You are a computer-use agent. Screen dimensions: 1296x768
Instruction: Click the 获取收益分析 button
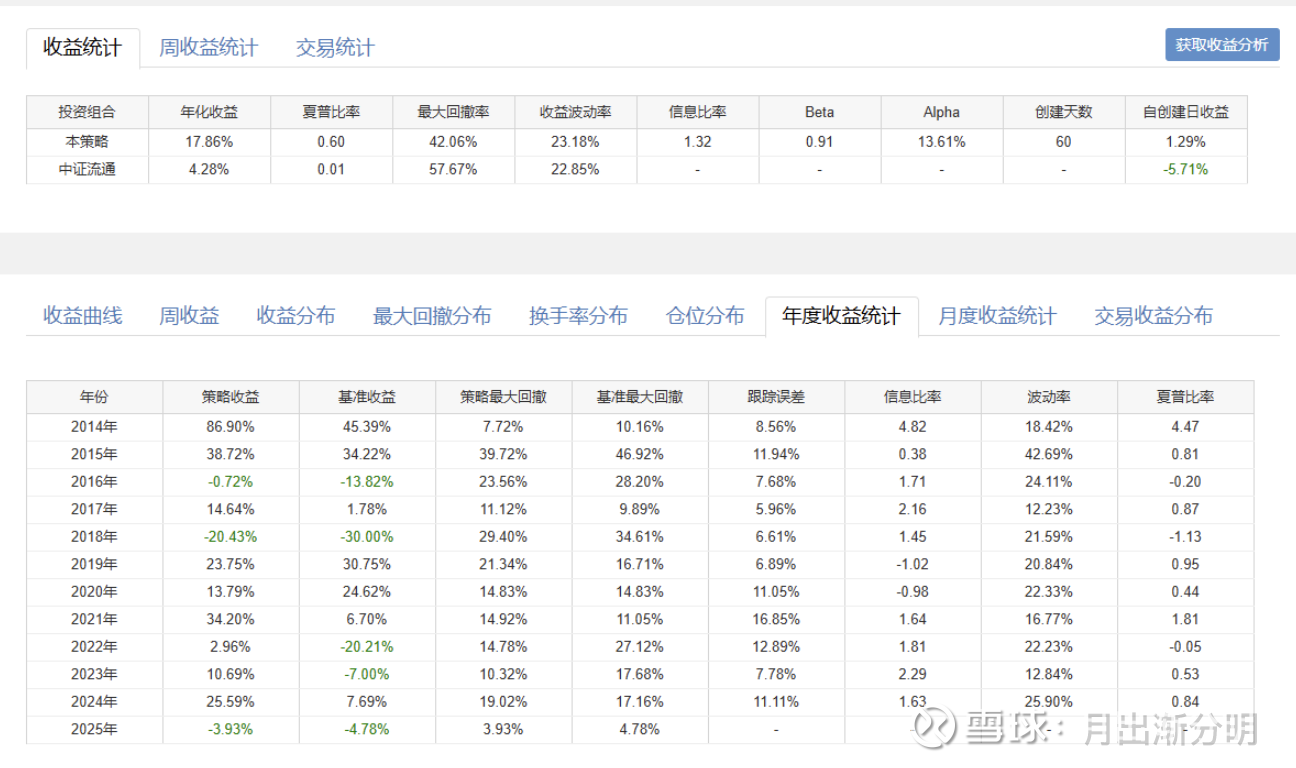point(1222,45)
